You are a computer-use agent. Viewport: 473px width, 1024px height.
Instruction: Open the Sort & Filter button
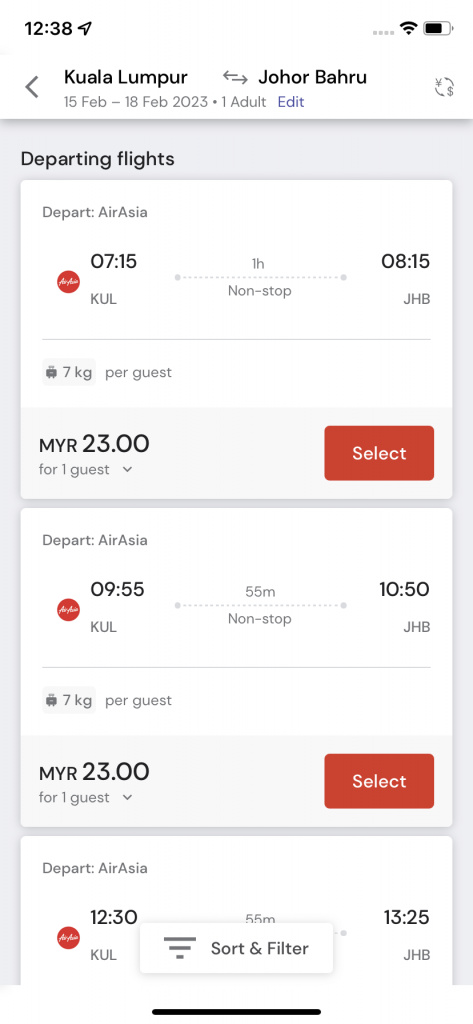(x=236, y=948)
